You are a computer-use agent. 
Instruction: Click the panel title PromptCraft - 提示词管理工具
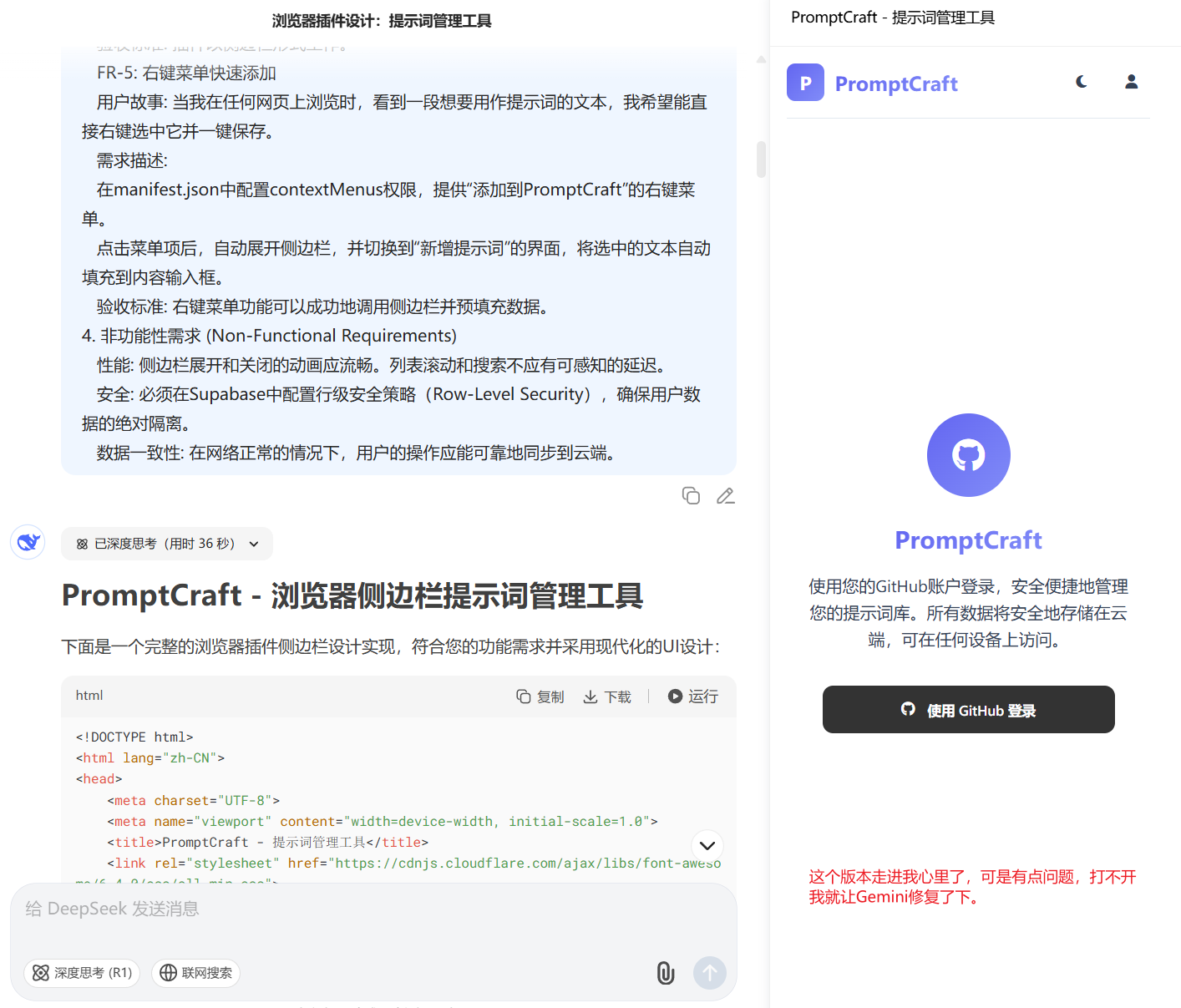tap(893, 18)
